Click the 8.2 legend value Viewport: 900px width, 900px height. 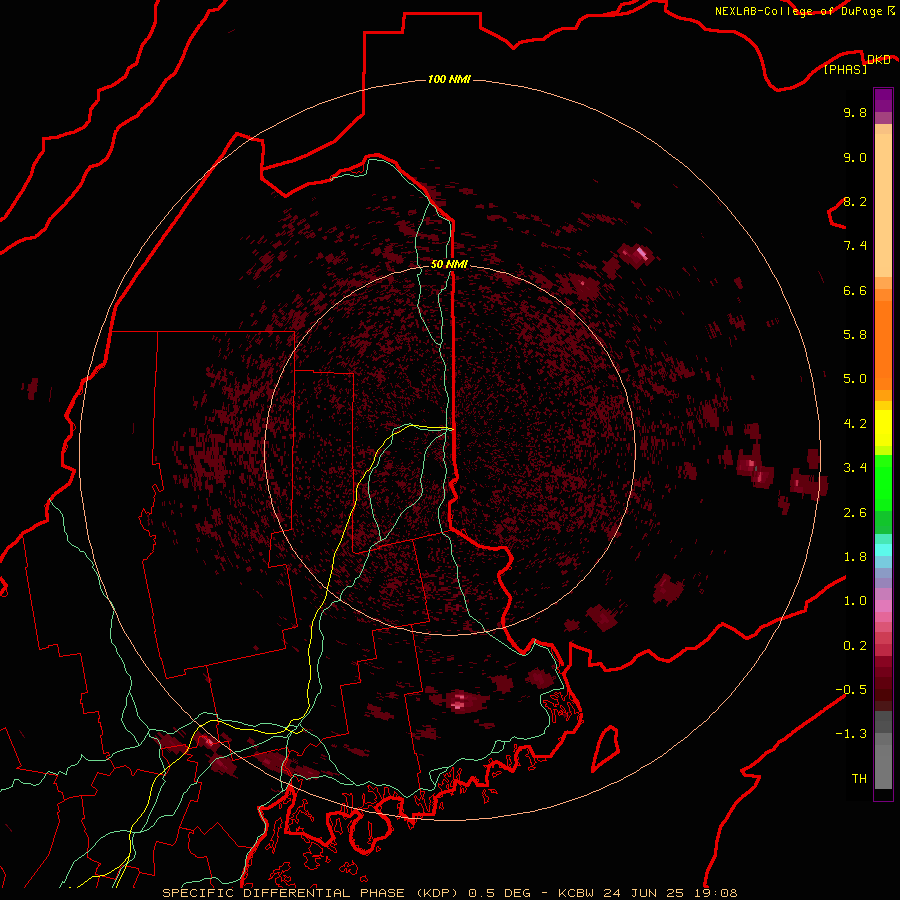855,201
